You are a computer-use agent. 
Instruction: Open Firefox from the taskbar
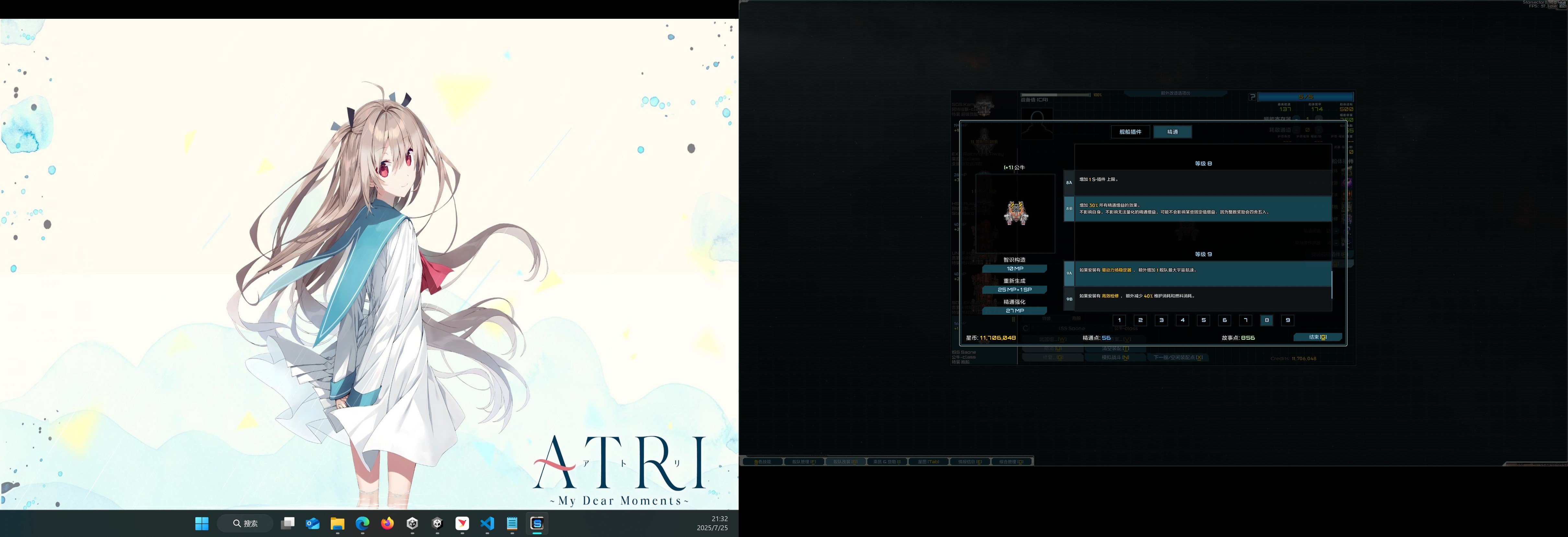[387, 524]
